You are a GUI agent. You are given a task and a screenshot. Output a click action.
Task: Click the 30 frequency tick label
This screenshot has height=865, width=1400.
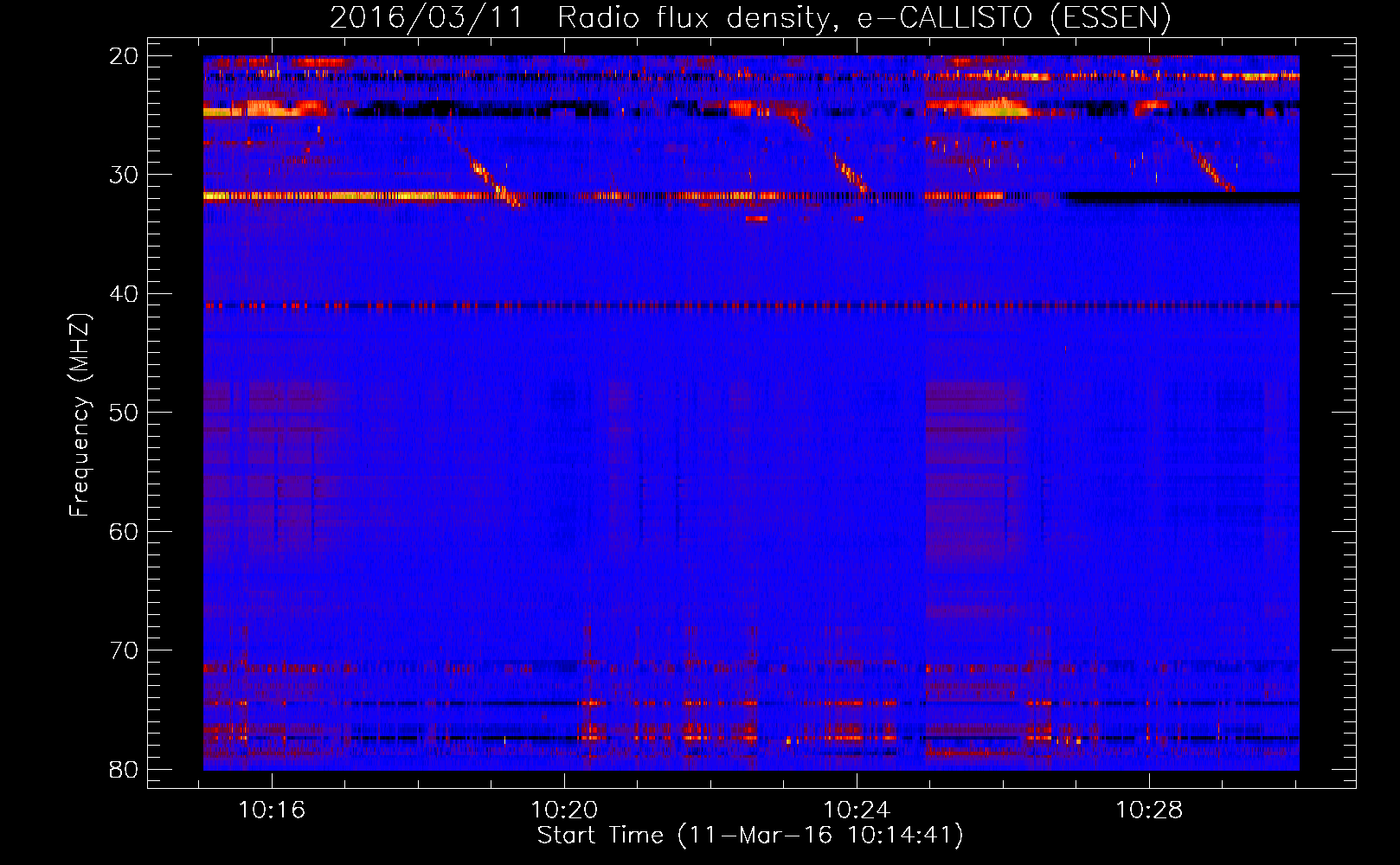pos(125,175)
